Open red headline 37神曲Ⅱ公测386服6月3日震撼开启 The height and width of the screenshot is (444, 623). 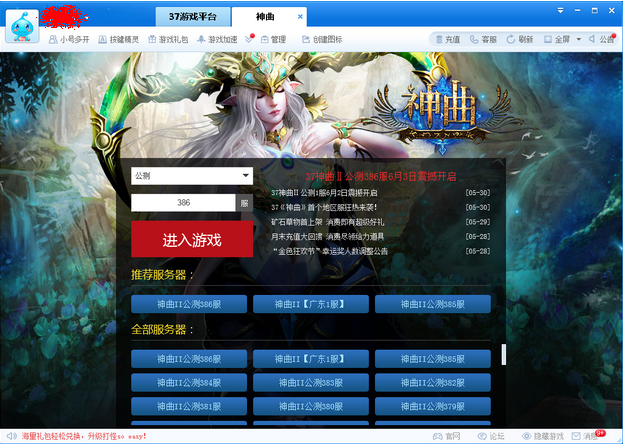coord(381,176)
